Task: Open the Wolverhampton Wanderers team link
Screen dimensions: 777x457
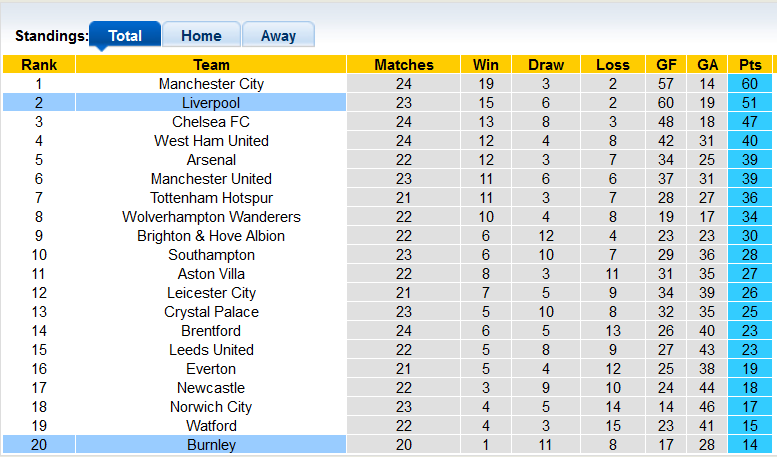Action: 211,217
